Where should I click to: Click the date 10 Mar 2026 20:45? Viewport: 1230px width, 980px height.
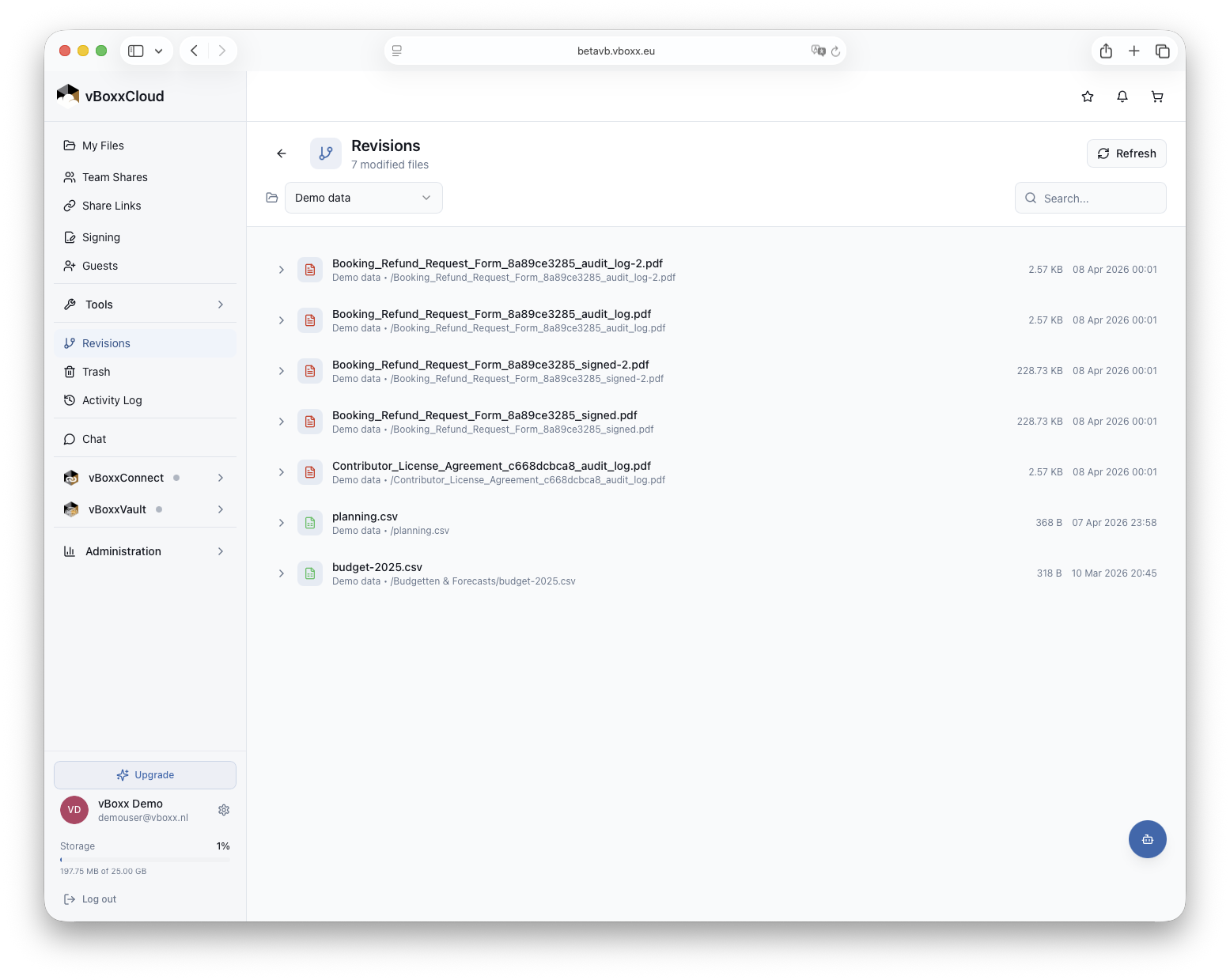click(x=1114, y=573)
